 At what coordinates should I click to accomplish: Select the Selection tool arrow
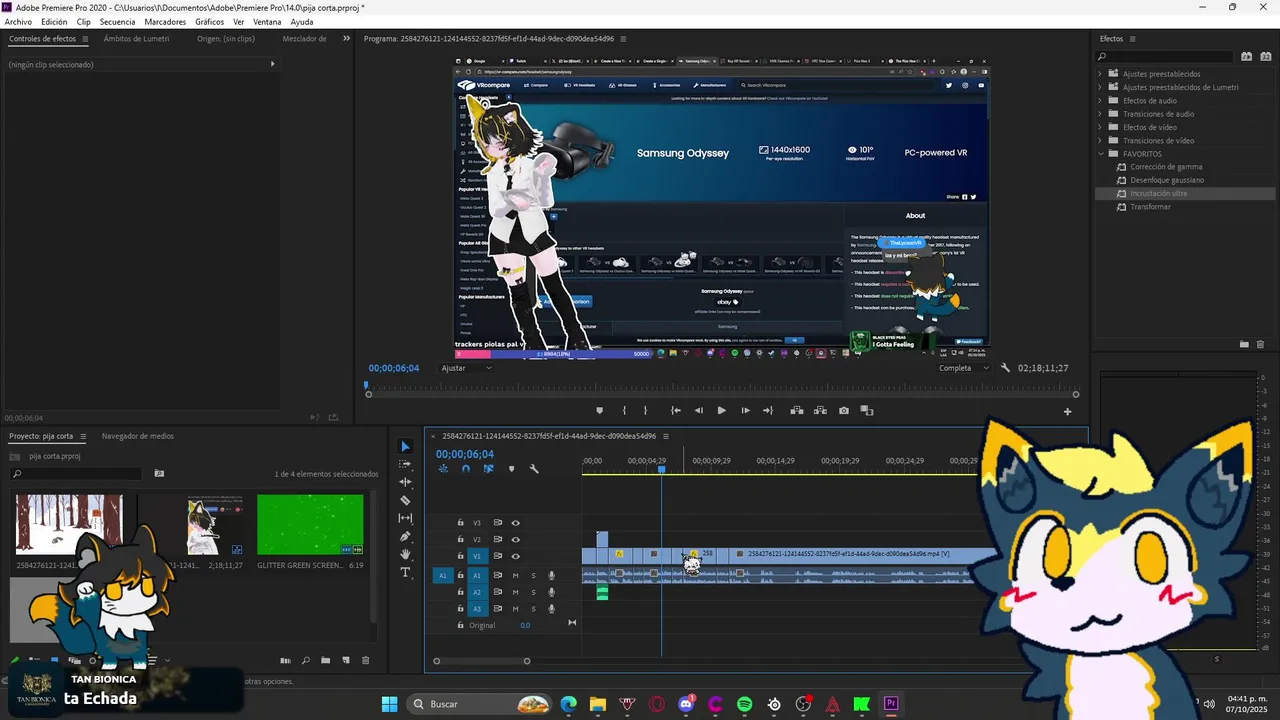pos(405,446)
